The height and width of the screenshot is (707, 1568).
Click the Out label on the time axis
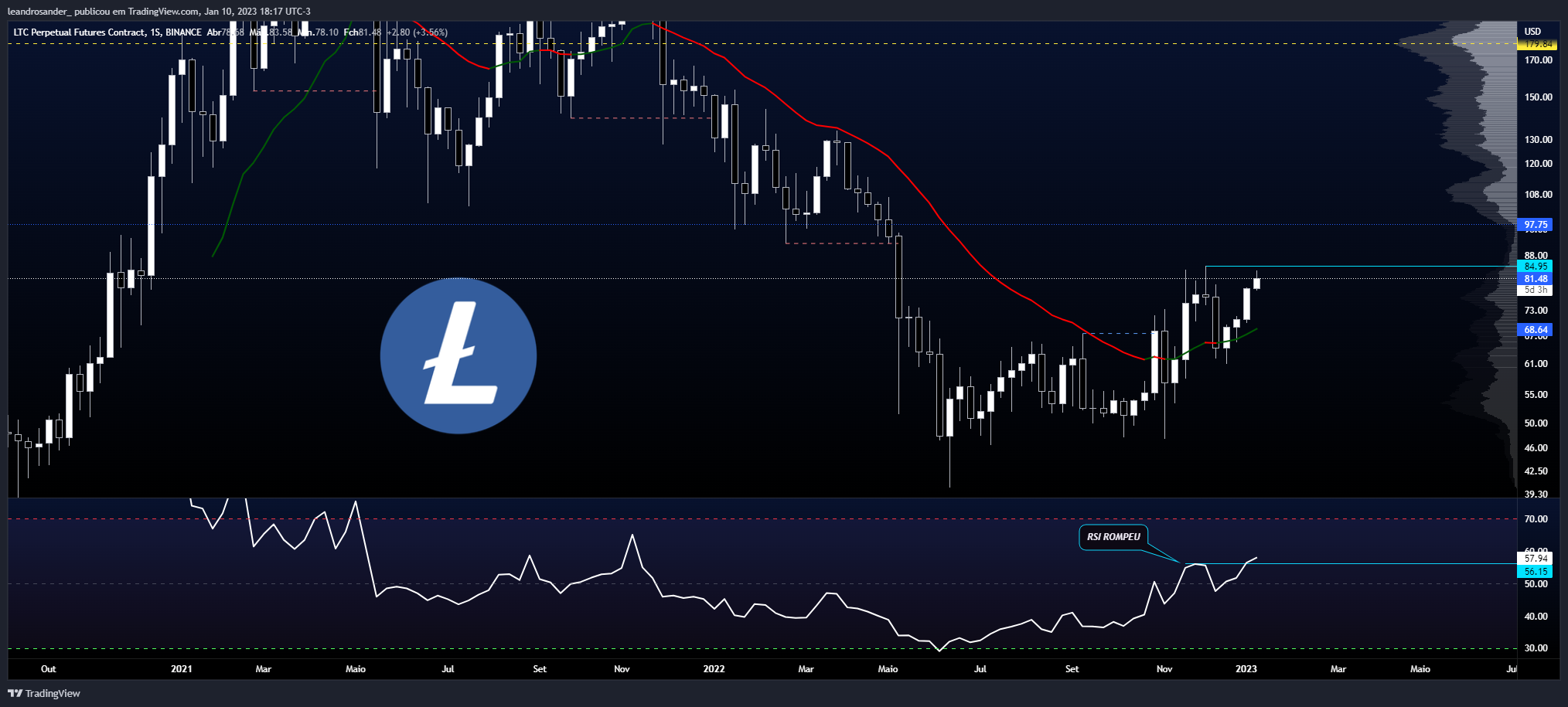point(49,669)
